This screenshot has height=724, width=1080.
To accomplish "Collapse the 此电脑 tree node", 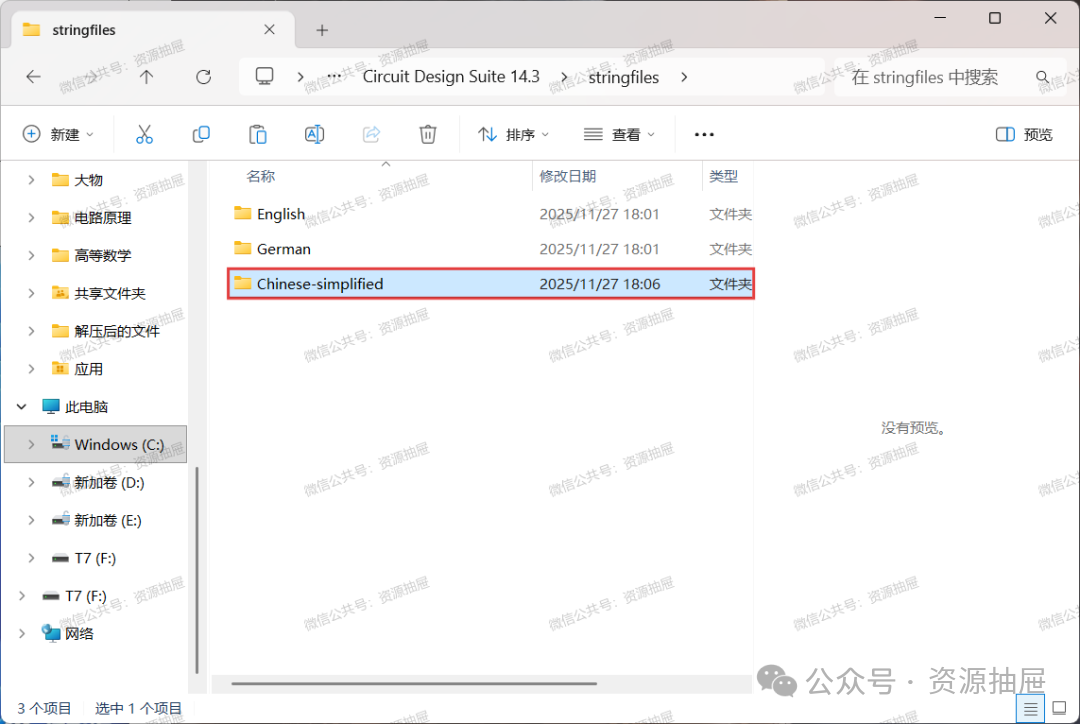I will [x=21, y=406].
